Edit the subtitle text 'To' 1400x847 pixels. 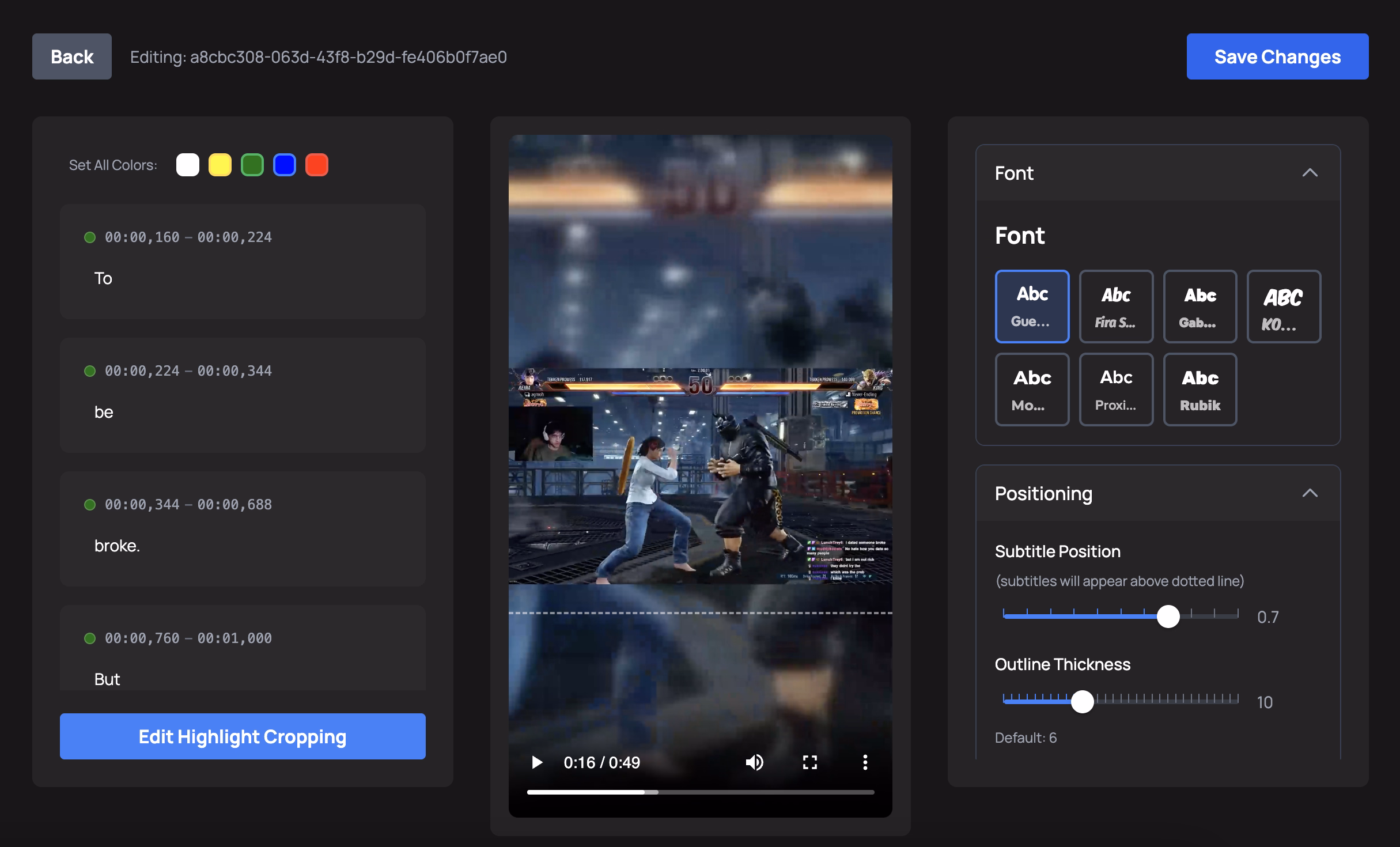point(103,278)
